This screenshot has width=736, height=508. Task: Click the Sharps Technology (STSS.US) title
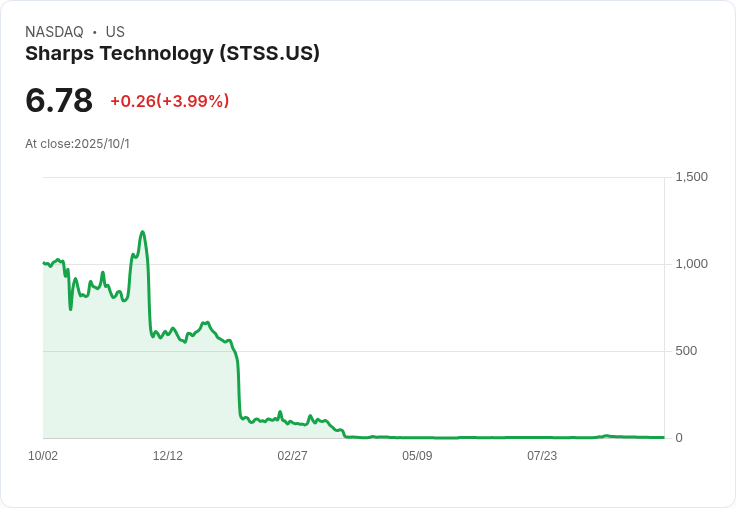tap(172, 54)
